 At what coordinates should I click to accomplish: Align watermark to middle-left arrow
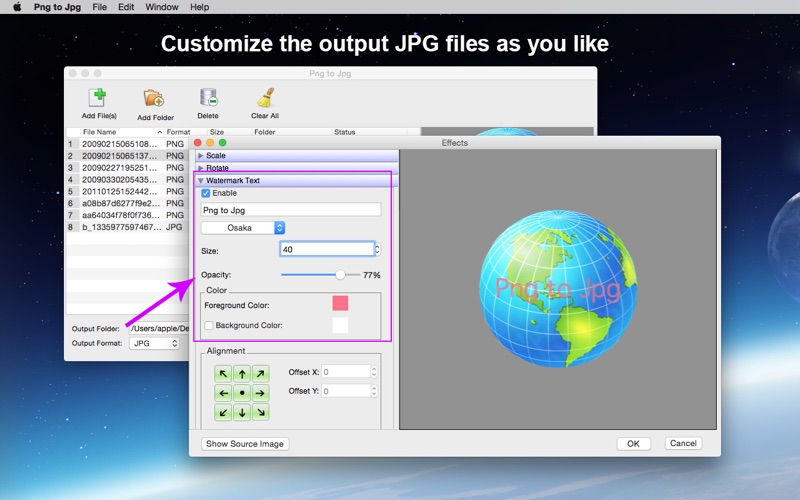click(223, 393)
